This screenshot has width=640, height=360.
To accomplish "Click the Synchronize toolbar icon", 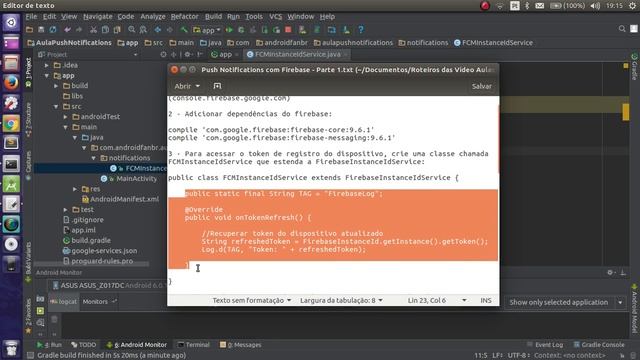I will pos(53,29).
